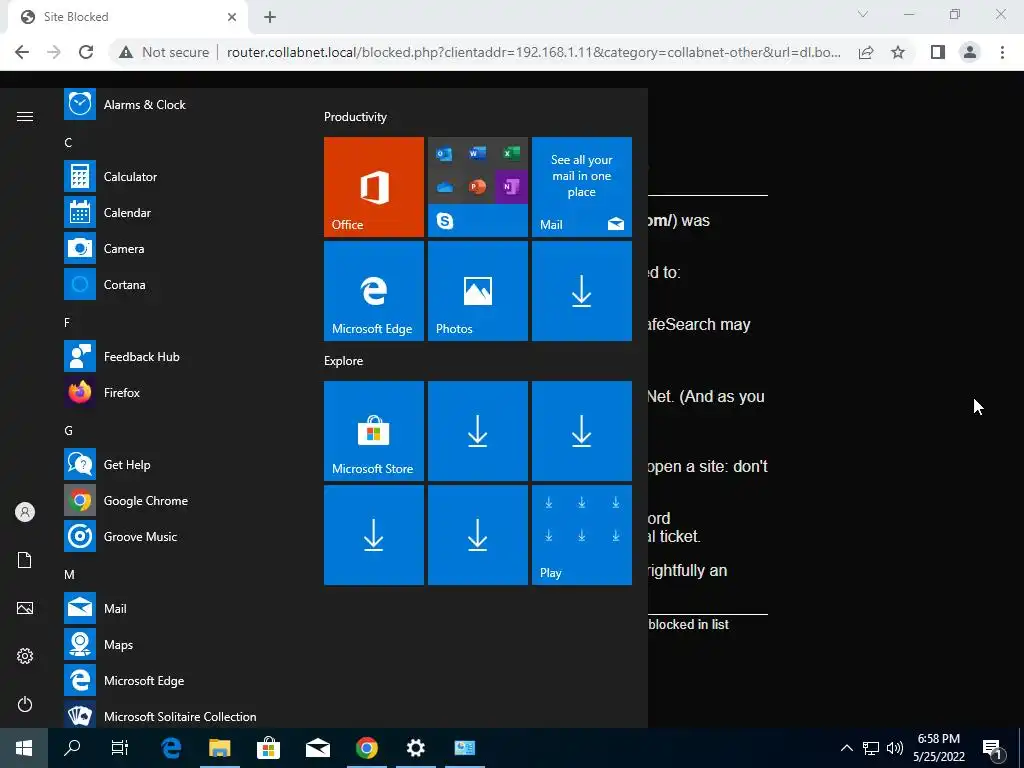This screenshot has width=1024, height=768.
Task: Open Calendar from the Start menu
Action: (x=176, y=213)
